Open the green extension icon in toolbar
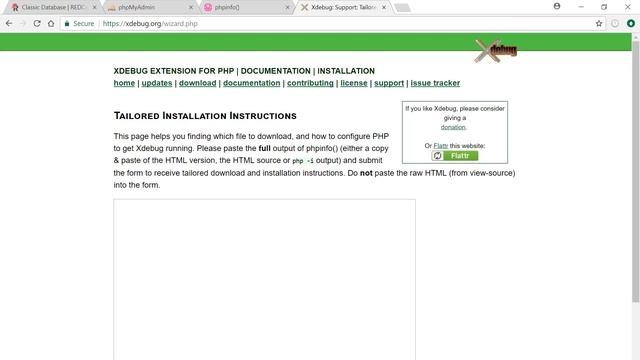Screen dimensions: 640x360 point(631,24)
